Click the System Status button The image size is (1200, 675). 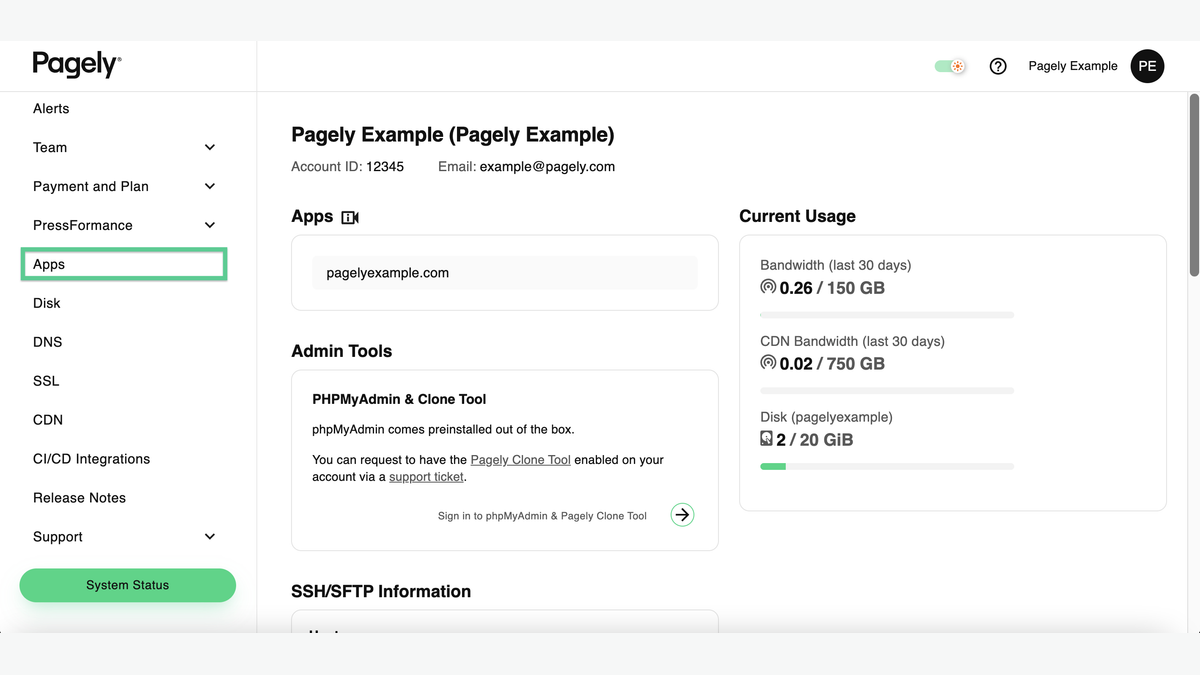(128, 585)
